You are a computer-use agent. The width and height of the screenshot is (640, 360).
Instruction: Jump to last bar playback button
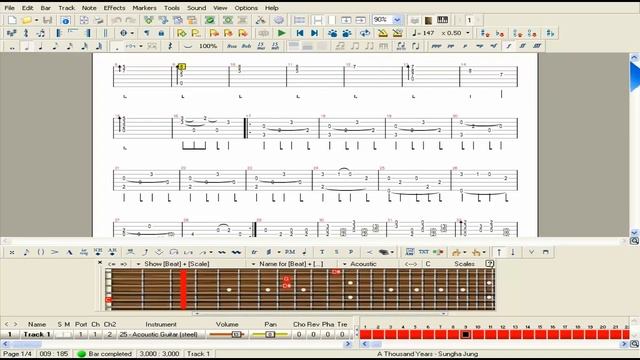[x=314, y=33]
